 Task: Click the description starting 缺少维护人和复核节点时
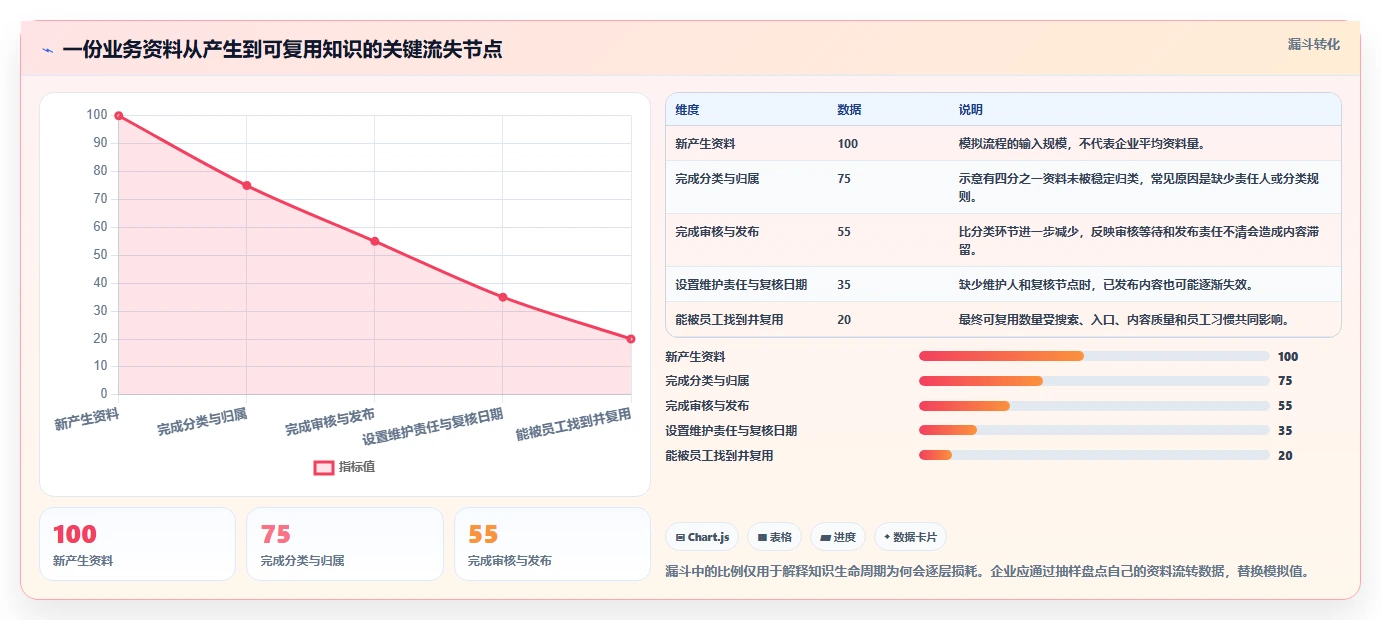pyautogui.click(x=1105, y=285)
